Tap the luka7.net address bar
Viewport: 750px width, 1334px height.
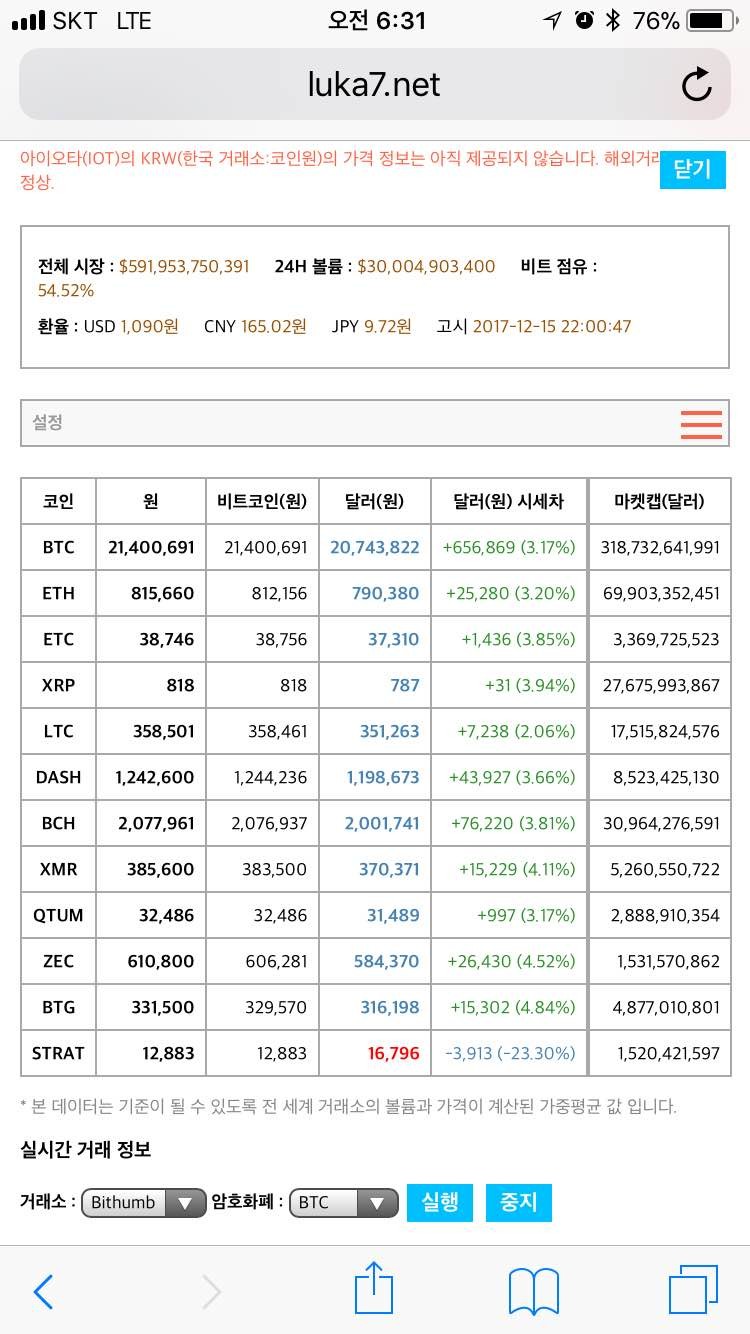[374, 85]
